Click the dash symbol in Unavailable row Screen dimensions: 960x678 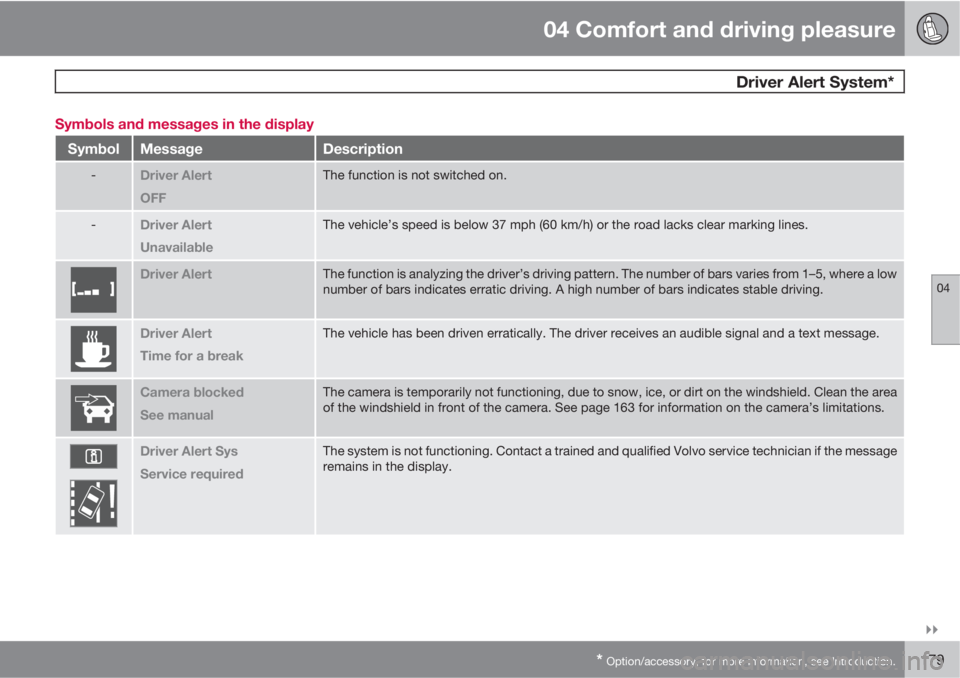(x=93, y=225)
